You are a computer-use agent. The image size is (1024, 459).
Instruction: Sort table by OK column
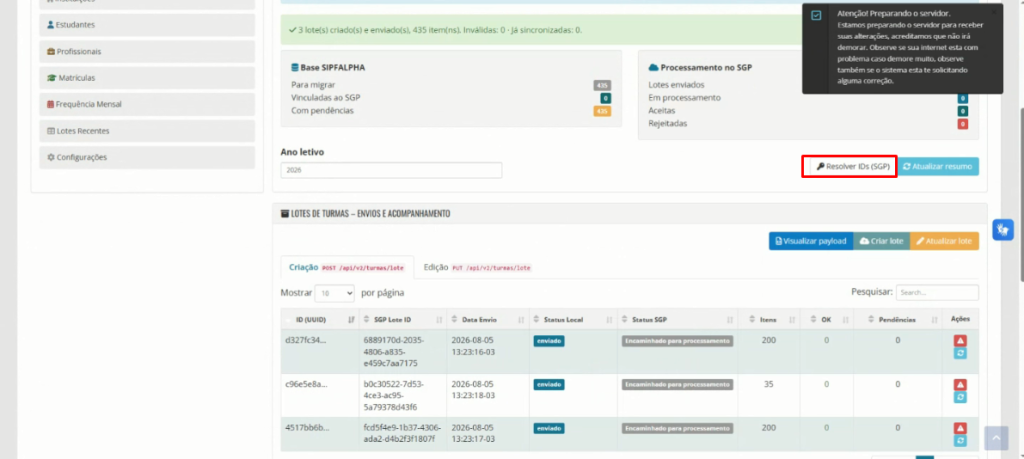pyautogui.click(x=825, y=320)
